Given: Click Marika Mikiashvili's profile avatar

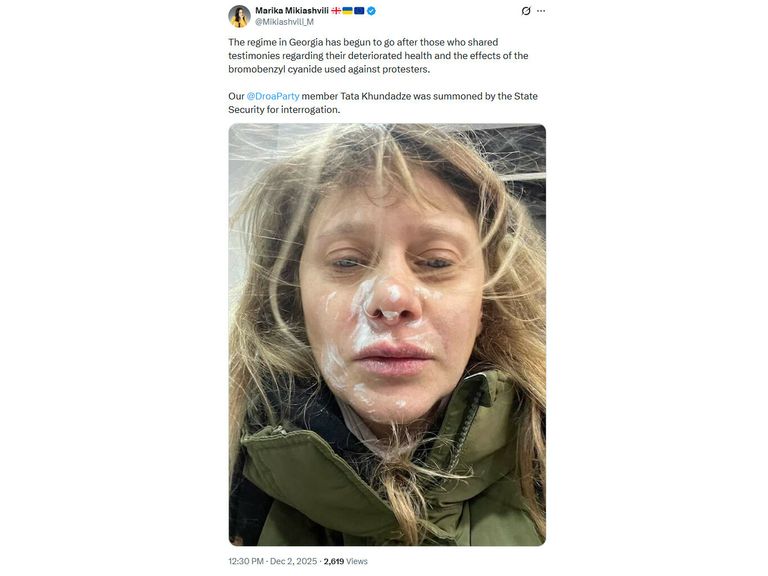Looking at the screenshot, I should click(x=239, y=16).
